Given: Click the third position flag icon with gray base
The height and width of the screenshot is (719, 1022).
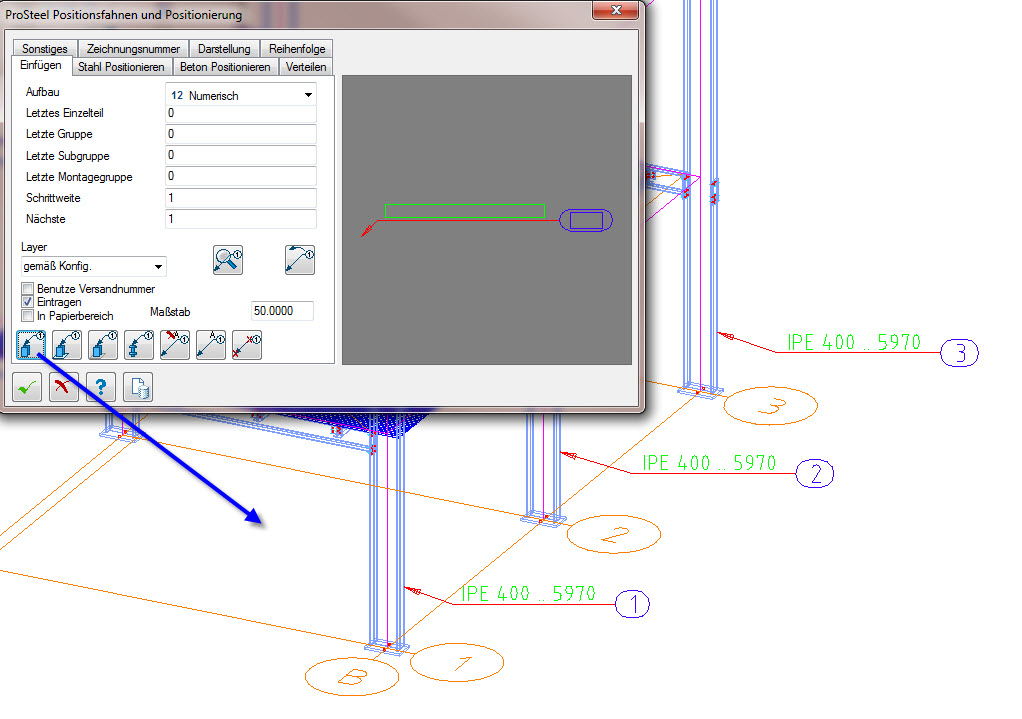Looking at the screenshot, I should [103, 345].
